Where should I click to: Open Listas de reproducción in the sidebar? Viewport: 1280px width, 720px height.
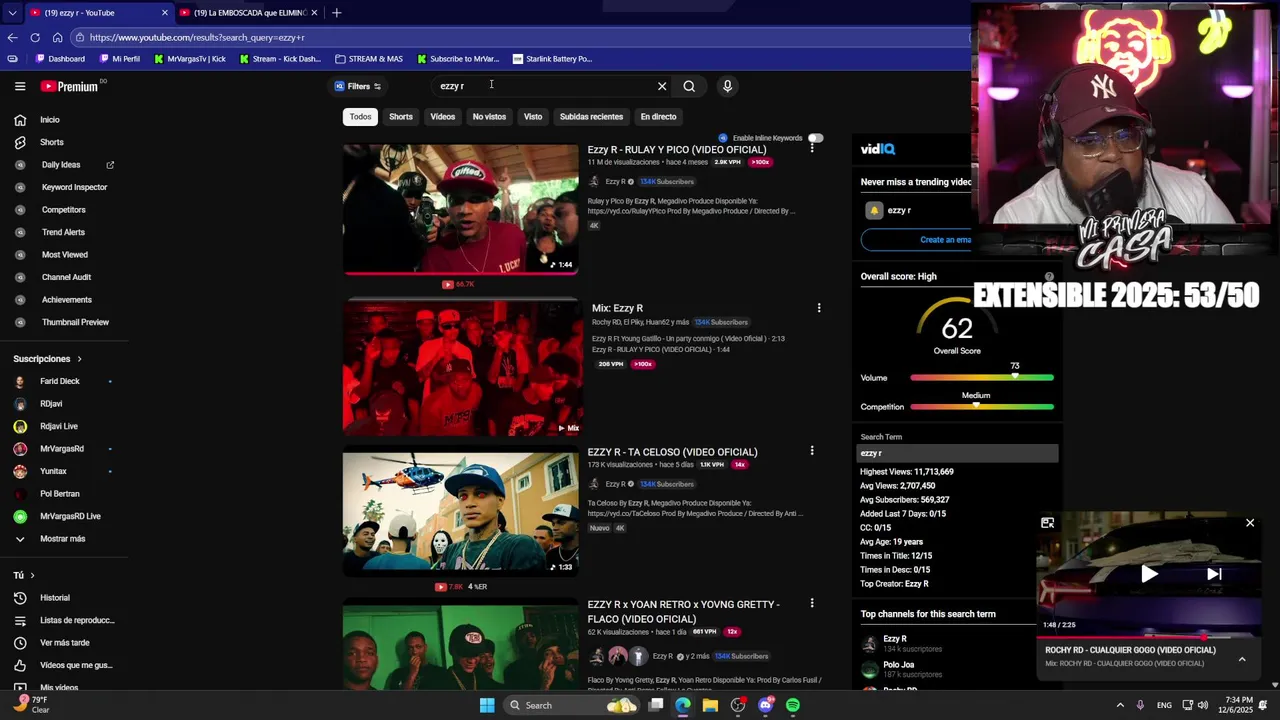point(77,620)
